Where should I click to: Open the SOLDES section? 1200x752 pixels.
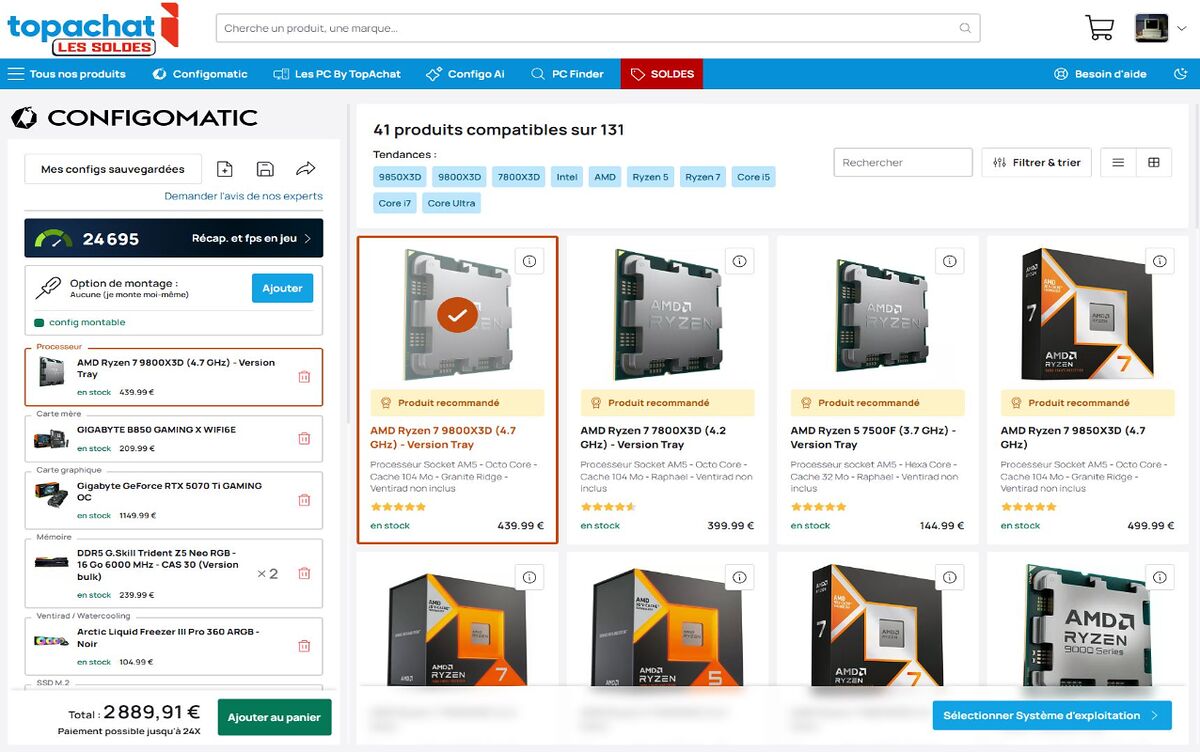point(662,74)
